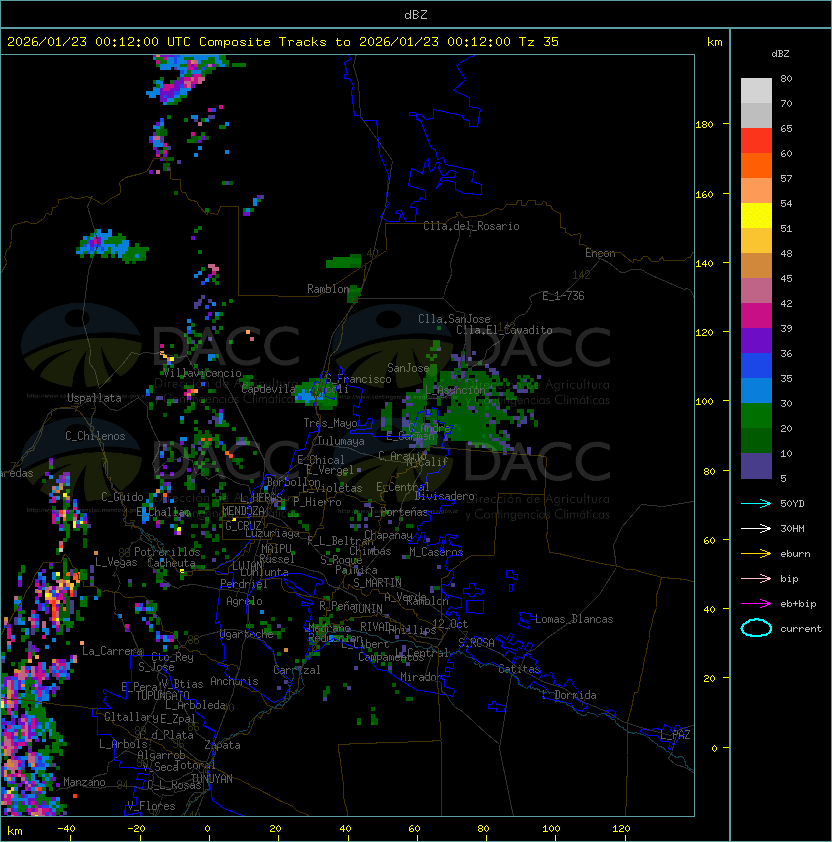Click the 'SanJose' map label
Viewport: 832px width, 842px height.
coord(408,368)
